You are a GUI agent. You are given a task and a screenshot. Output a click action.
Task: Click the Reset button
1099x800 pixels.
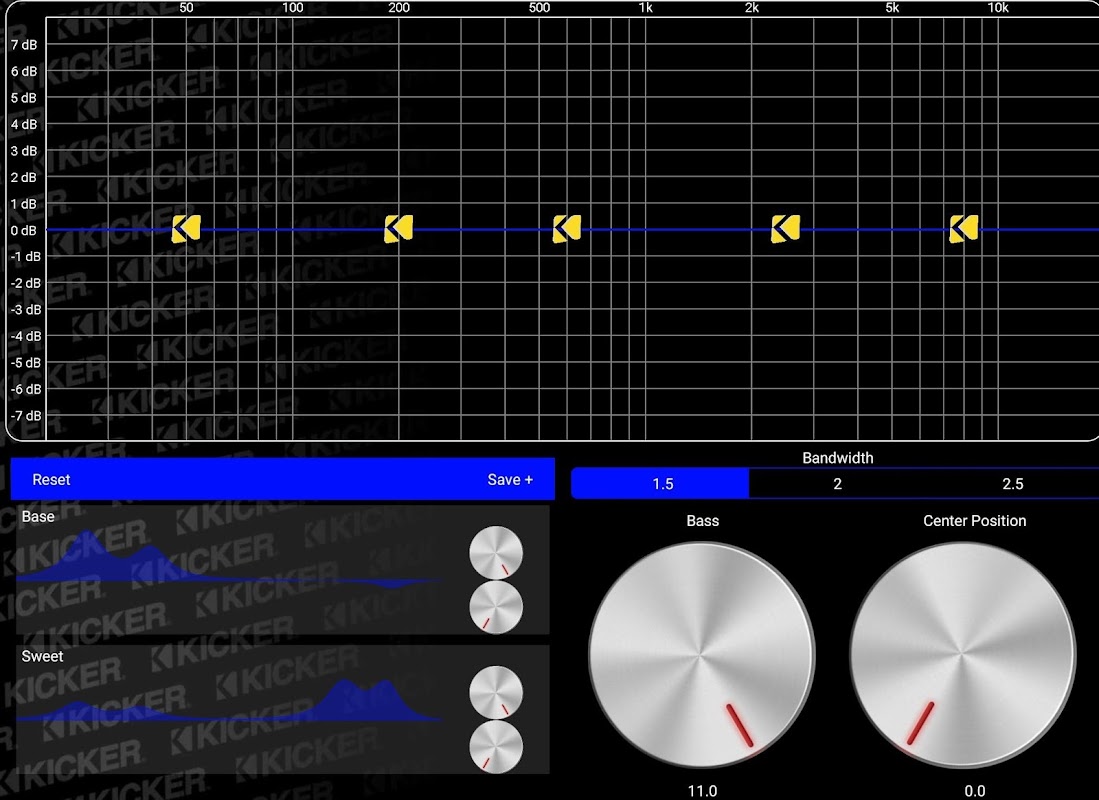point(51,480)
